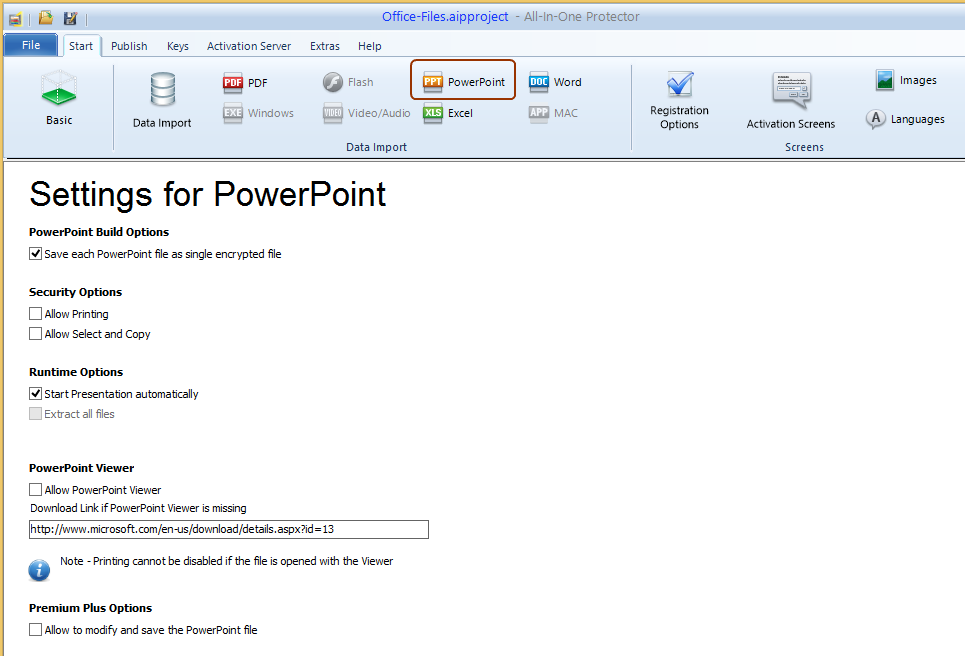Click the Printing cannot be disabled note text
Viewport: 965px width, 656px height.
click(x=226, y=561)
